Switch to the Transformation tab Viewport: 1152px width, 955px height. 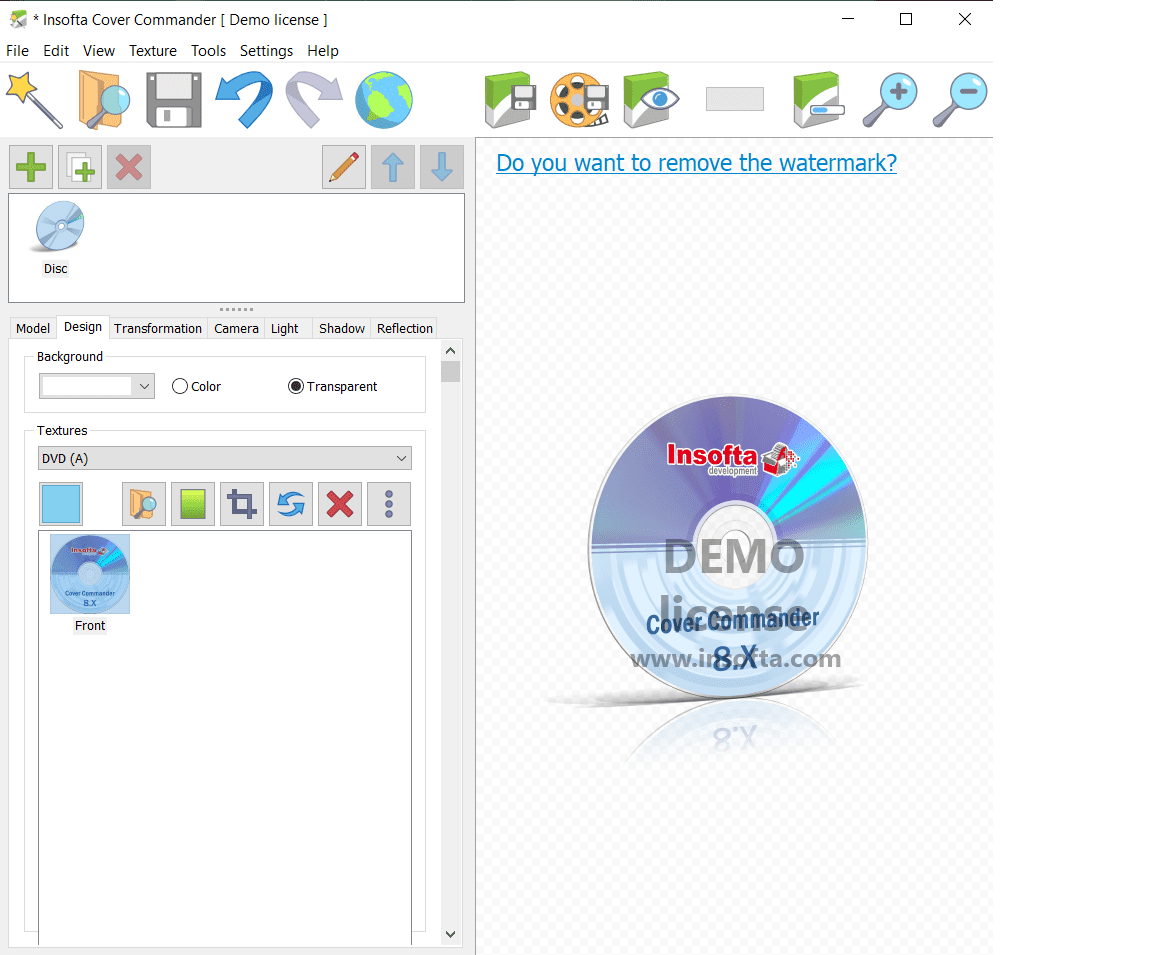(x=157, y=328)
